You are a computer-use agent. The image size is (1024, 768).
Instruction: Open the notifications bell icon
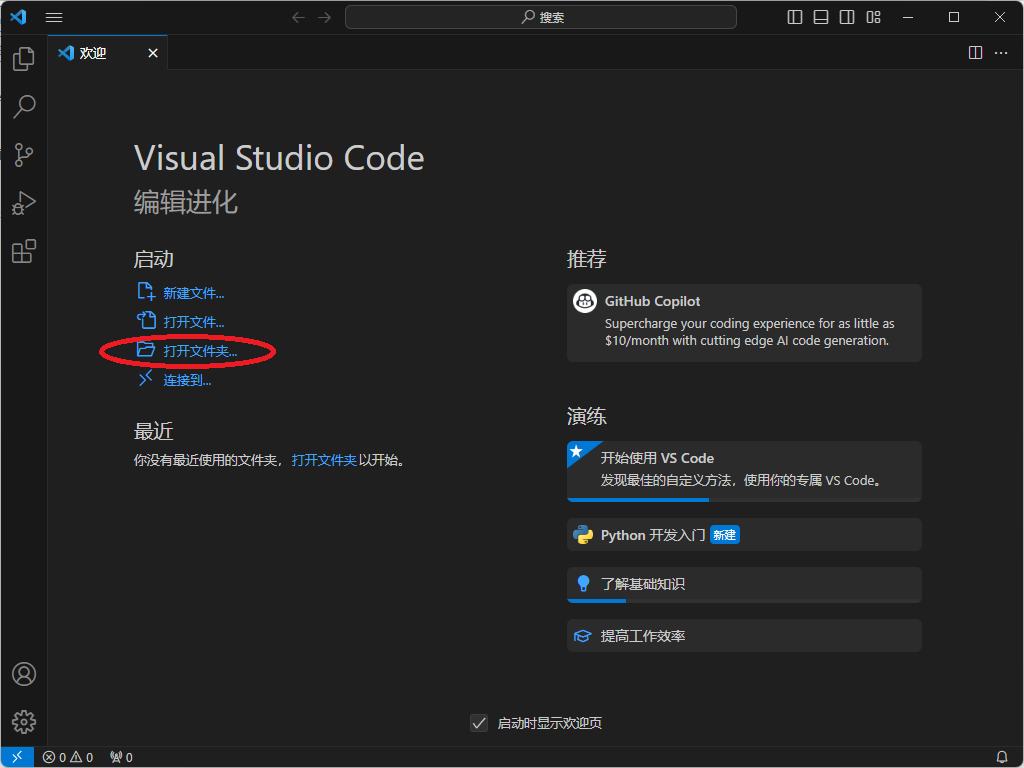pos(1002,758)
